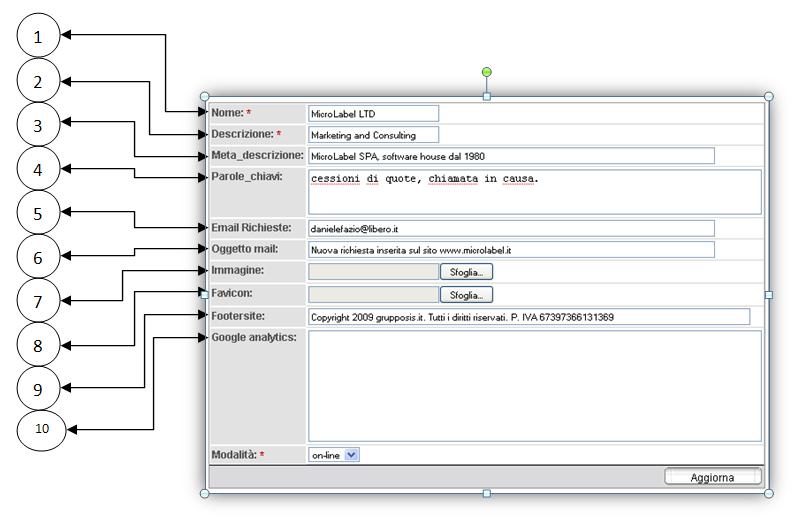Screen dimensions: 792x522
Task: Click the Meta_descrizione: label
Action: [257, 155]
